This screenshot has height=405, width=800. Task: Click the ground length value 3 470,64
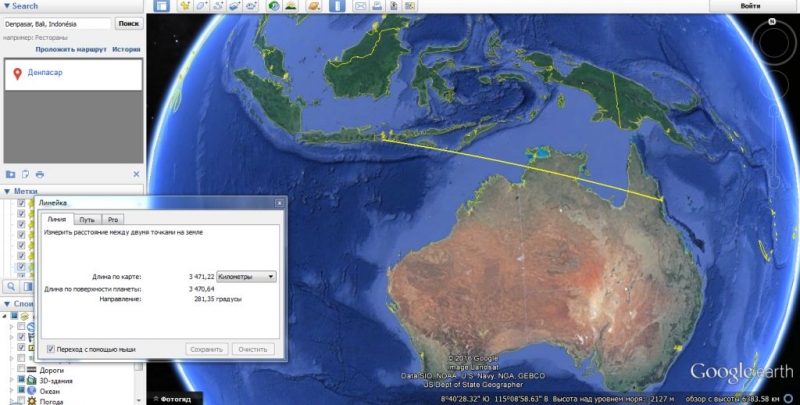click(x=202, y=289)
